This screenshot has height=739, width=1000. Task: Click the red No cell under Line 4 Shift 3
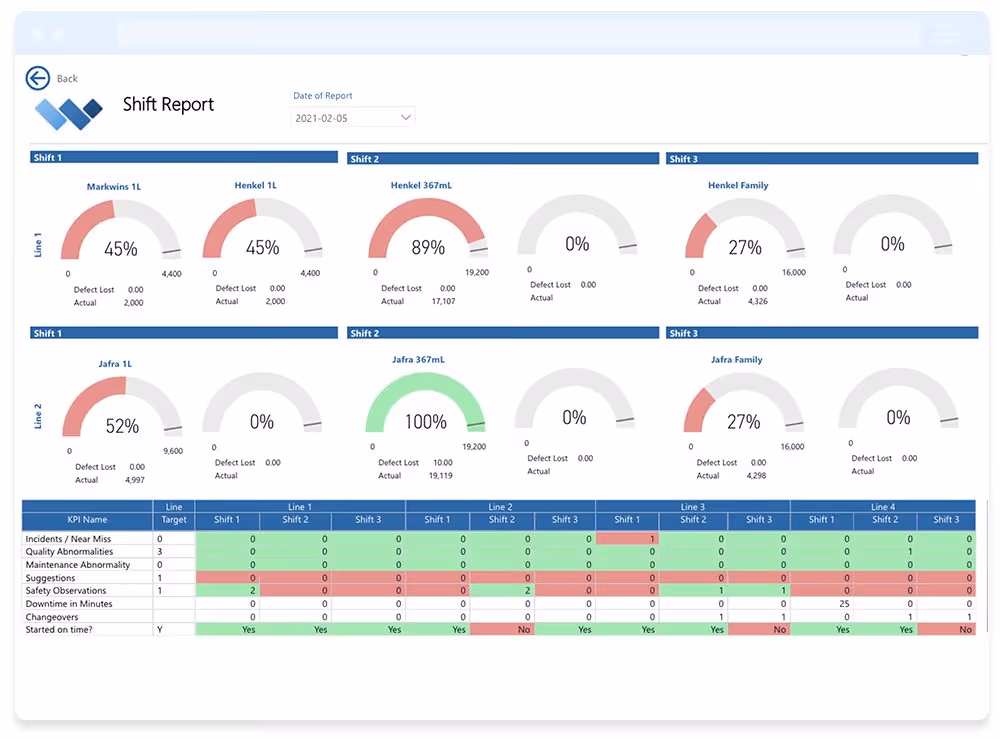click(x=946, y=630)
